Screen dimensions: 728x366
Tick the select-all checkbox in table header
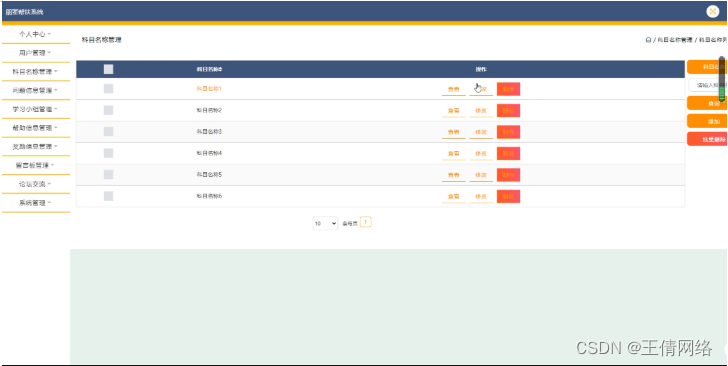[x=108, y=69]
